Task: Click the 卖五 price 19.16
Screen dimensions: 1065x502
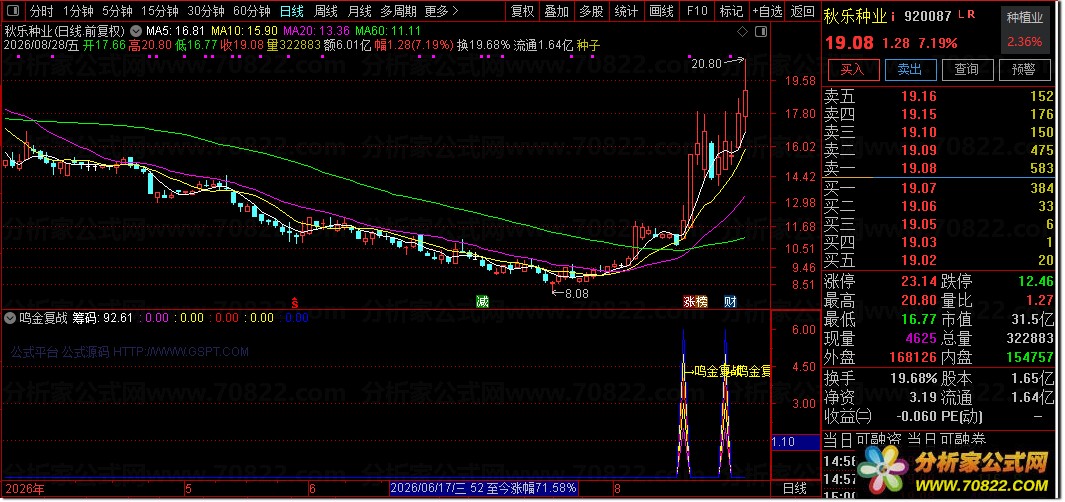Action: pyautogui.click(x=919, y=96)
